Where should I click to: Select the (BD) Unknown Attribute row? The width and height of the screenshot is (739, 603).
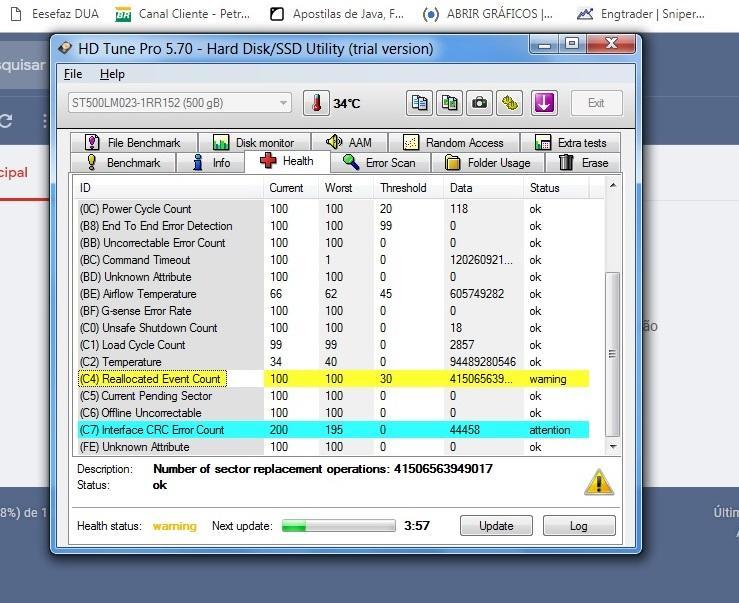tap(333, 277)
